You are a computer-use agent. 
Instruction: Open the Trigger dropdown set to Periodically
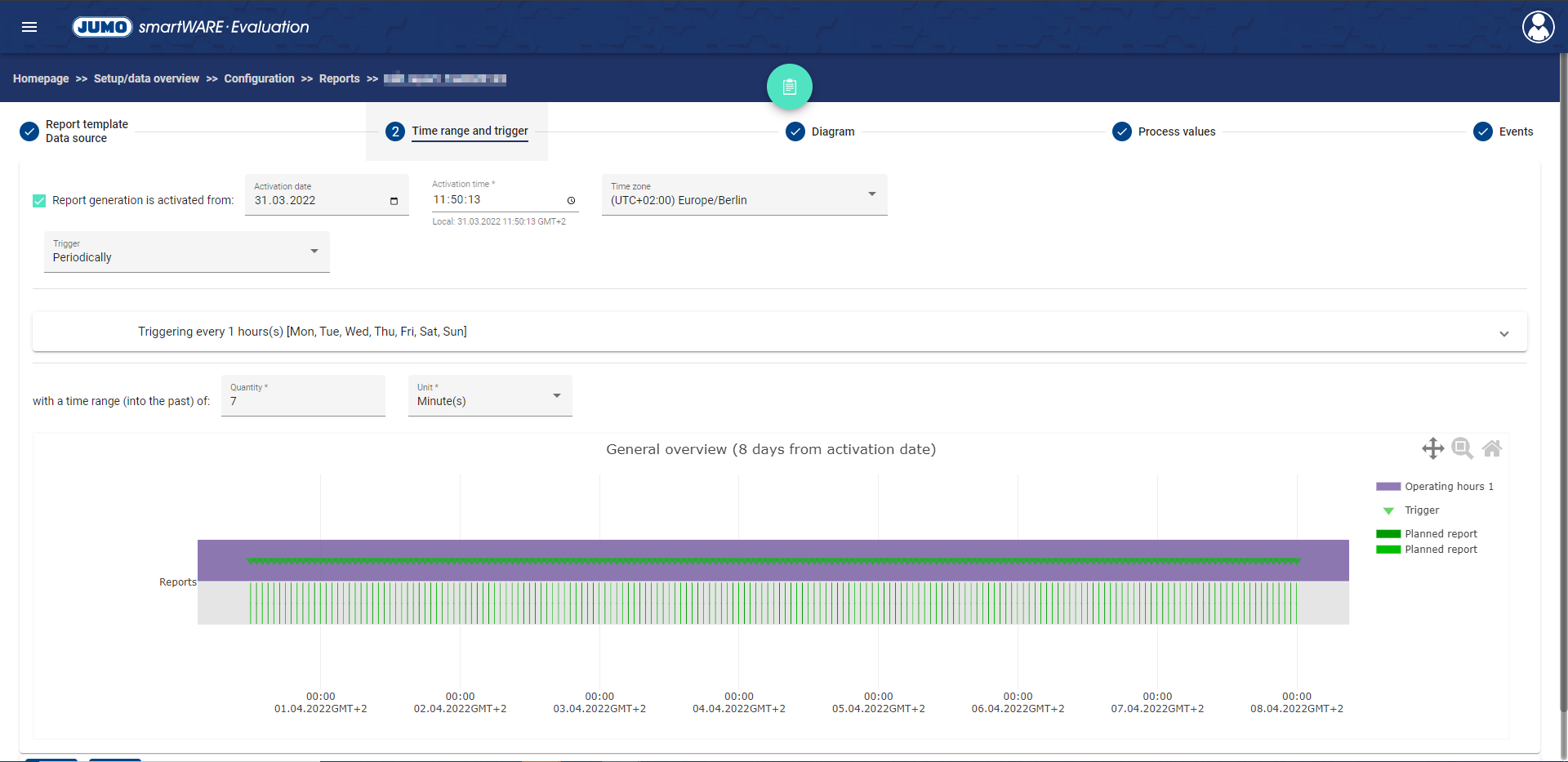(x=186, y=252)
